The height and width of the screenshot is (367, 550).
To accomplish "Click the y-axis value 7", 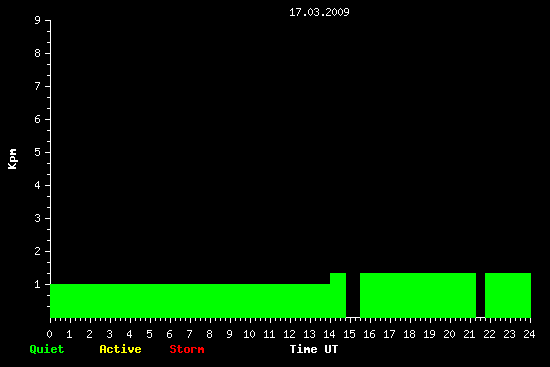I will click(x=38, y=86).
